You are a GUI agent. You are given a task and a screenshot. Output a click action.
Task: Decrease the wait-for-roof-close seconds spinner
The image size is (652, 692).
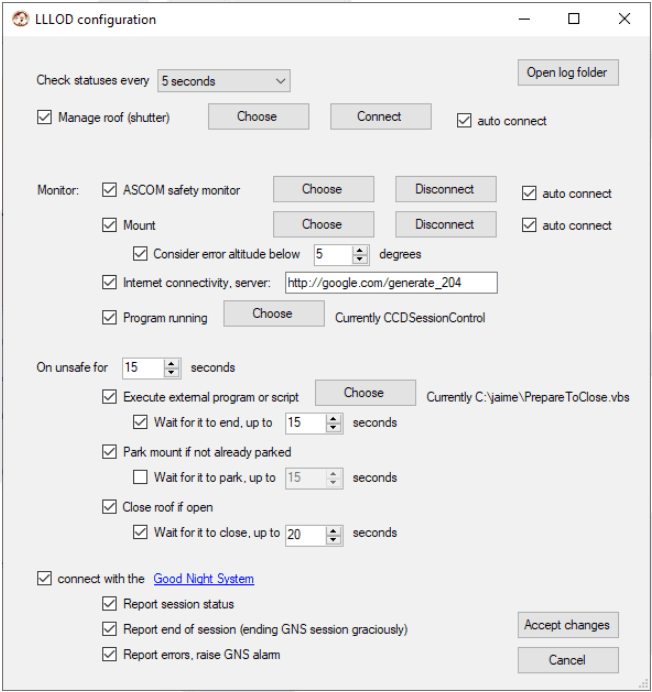333,540
